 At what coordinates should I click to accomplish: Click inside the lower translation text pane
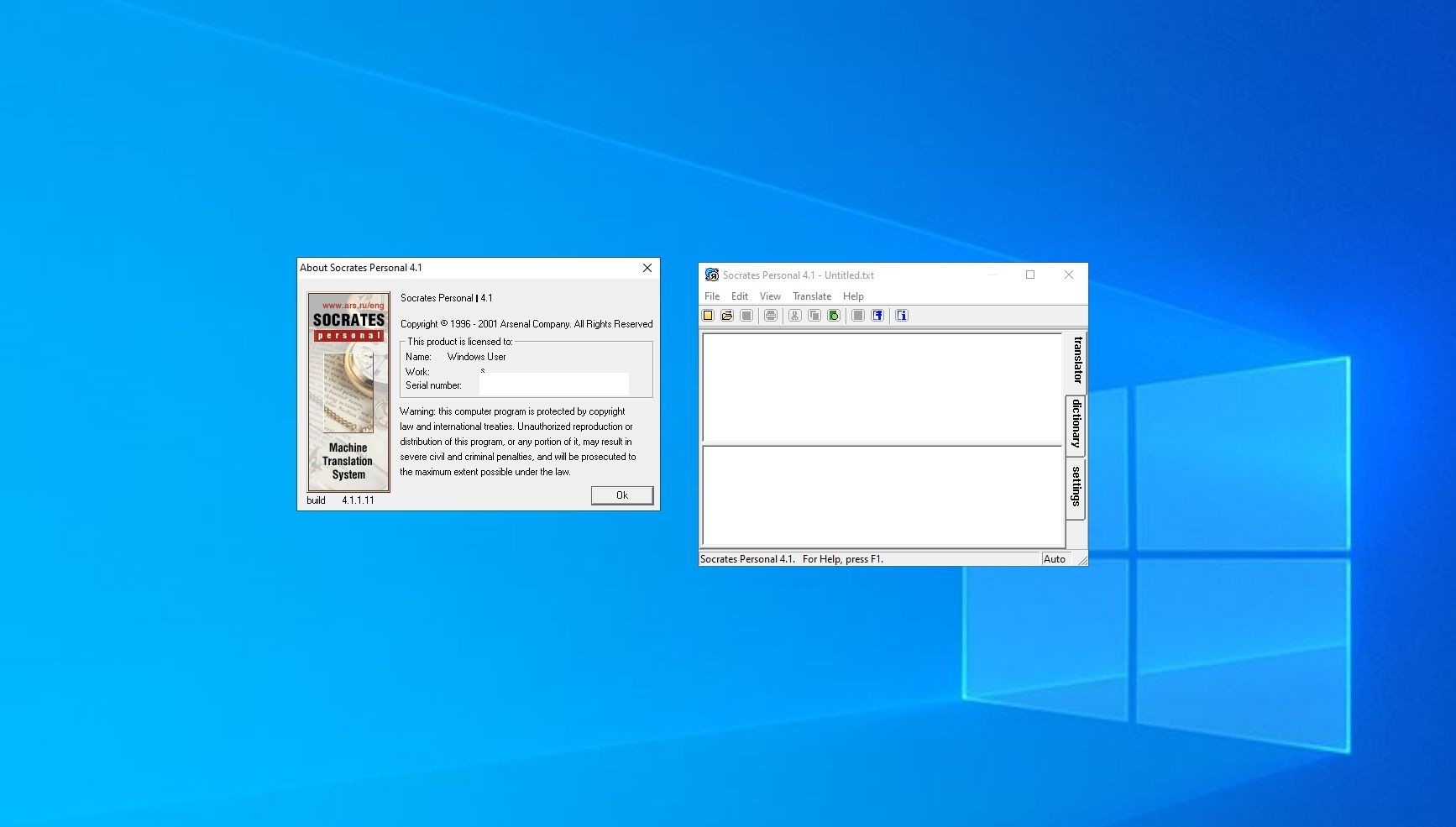883,496
